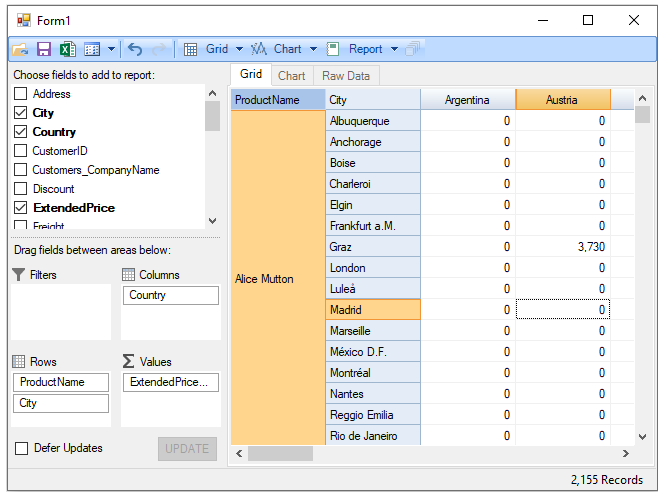Screen dimensions: 663x496
Task: Click the Report toolbar icon
Action: (x=333, y=49)
